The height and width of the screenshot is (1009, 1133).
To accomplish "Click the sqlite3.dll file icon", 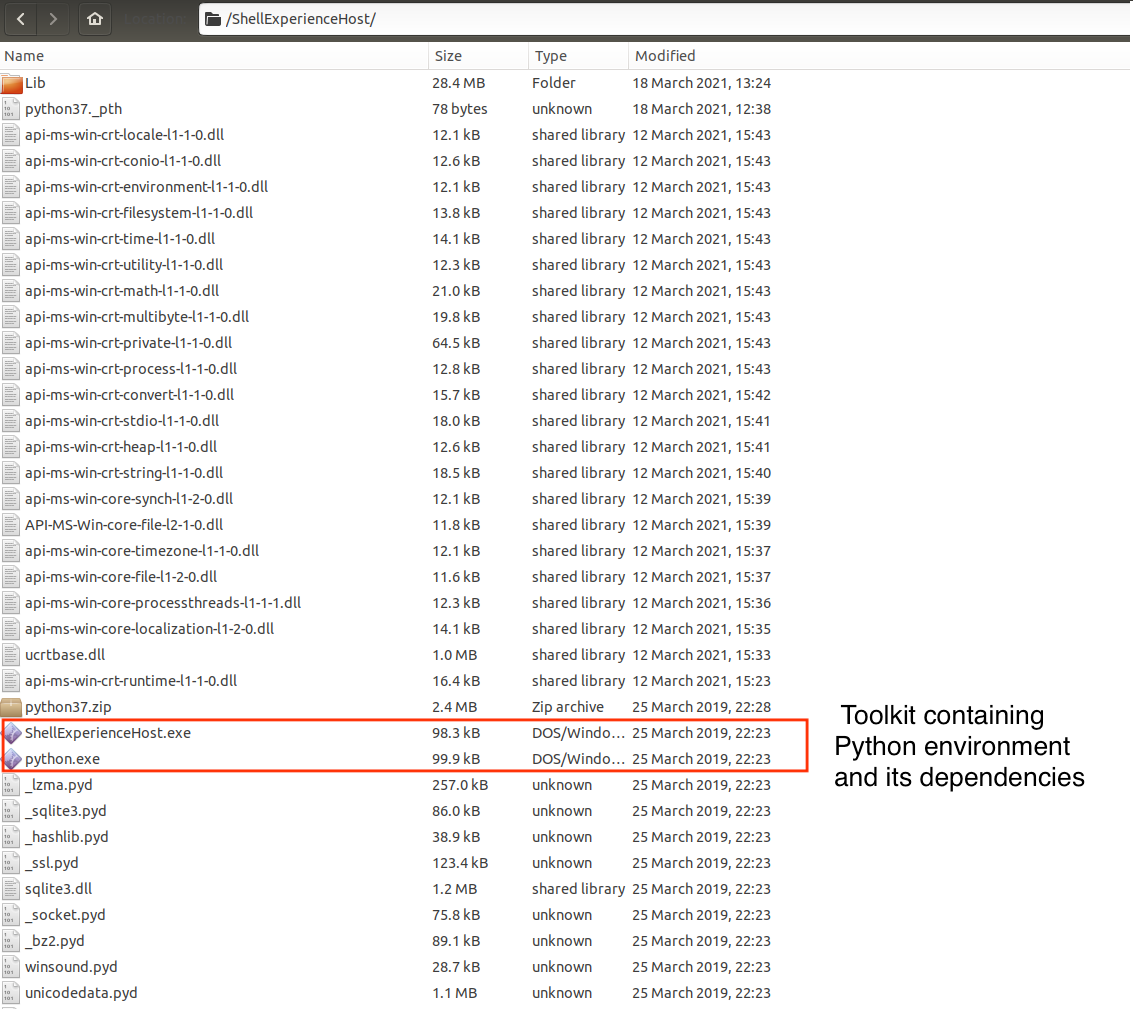I will click(11, 890).
